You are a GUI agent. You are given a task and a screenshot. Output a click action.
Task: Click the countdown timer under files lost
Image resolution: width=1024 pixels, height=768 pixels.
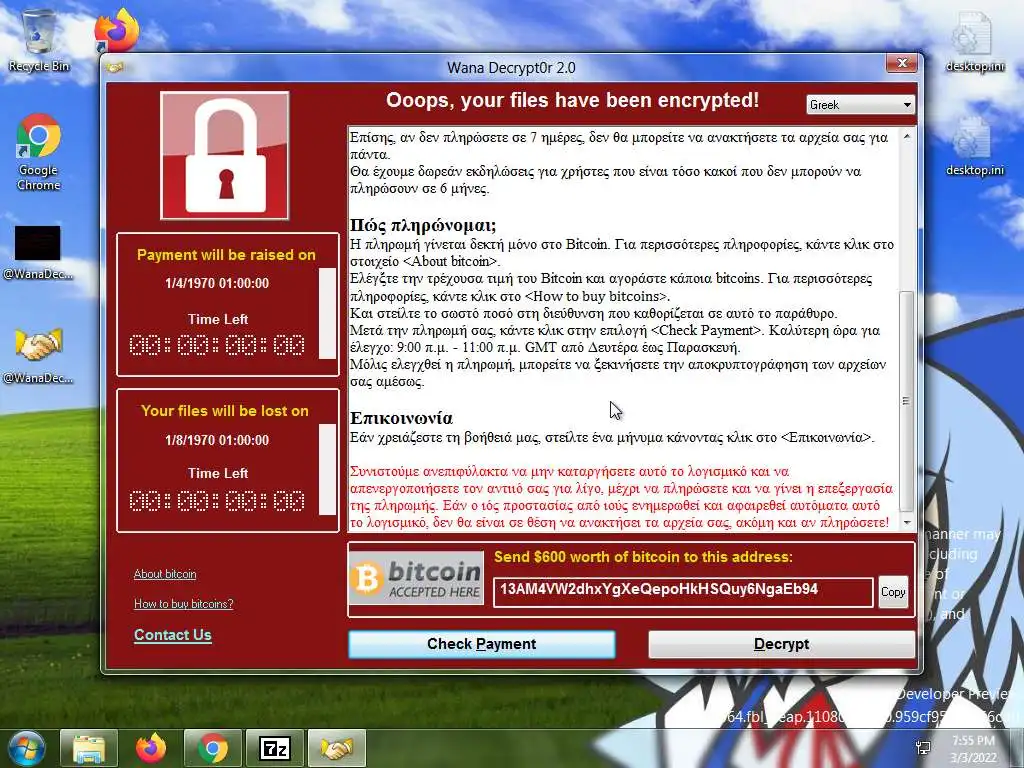[x=217, y=501]
